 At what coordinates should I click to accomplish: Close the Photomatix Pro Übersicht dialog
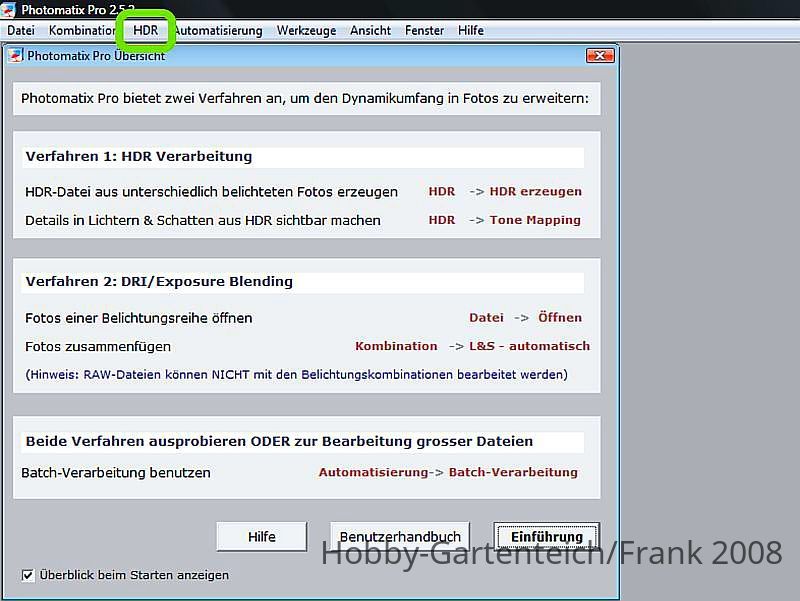point(600,56)
